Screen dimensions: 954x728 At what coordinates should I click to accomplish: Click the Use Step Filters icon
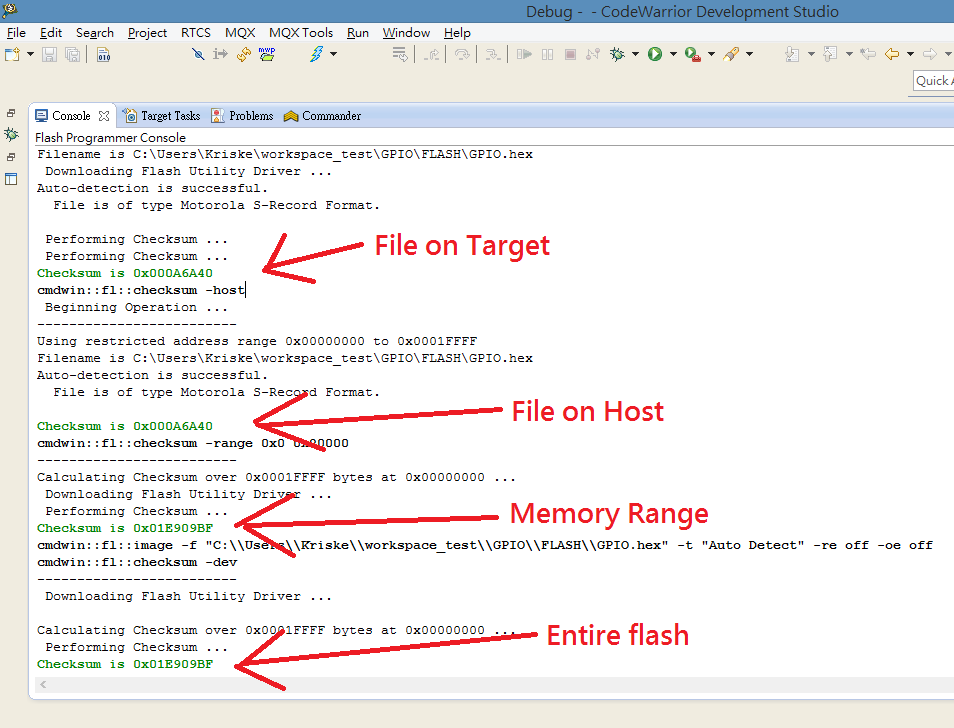coord(400,55)
